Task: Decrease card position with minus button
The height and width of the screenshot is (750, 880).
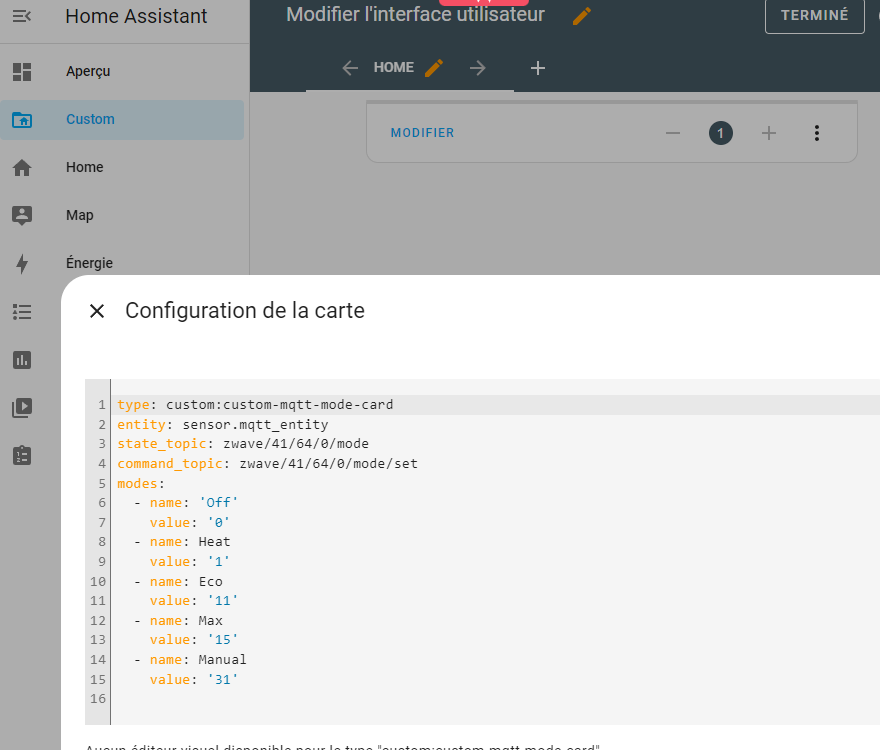Action: click(673, 133)
